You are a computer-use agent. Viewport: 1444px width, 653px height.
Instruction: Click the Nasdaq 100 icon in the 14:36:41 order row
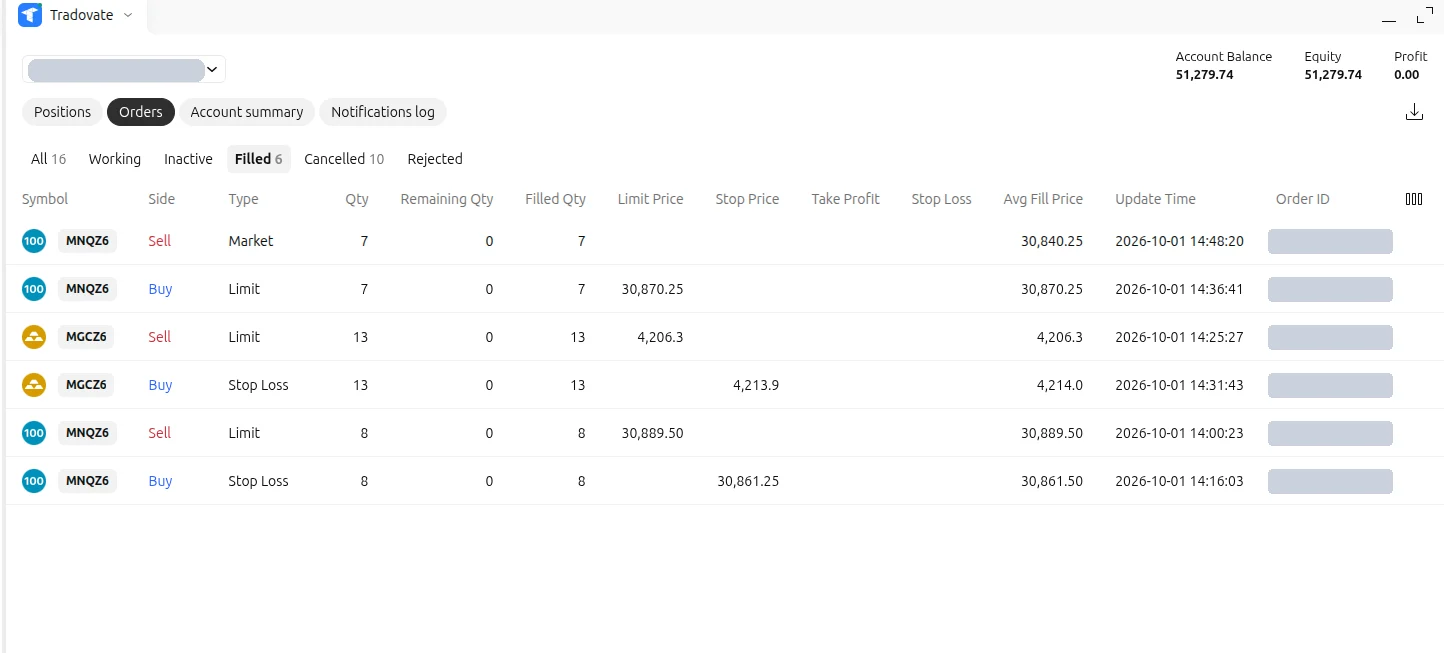34,289
